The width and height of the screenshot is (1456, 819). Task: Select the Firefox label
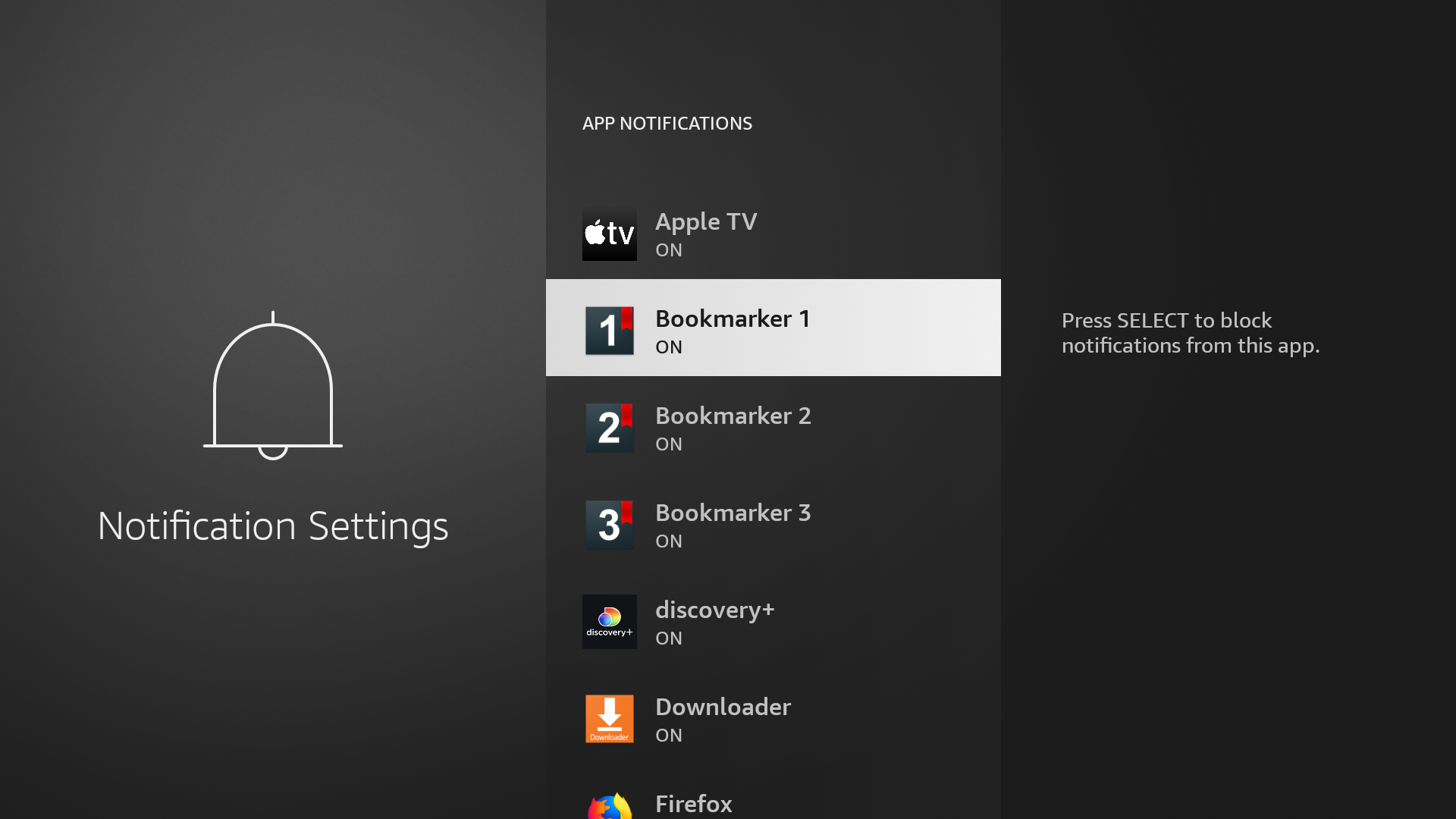[x=694, y=804]
